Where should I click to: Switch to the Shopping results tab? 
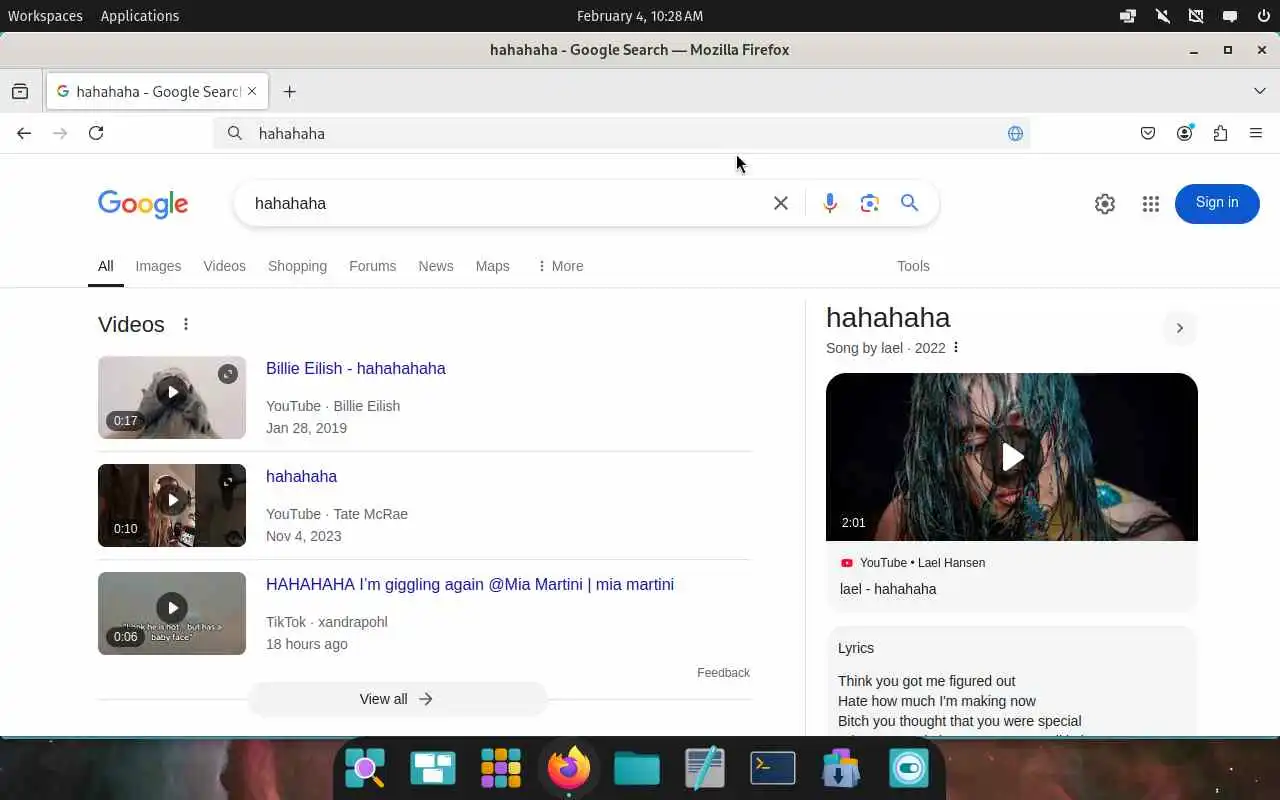(297, 266)
